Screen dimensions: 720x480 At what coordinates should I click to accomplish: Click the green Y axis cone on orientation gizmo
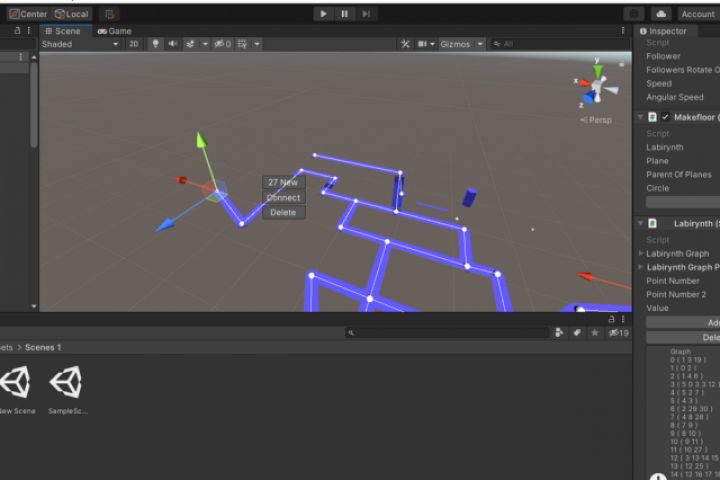pyautogui.click(x=597, y=71)
